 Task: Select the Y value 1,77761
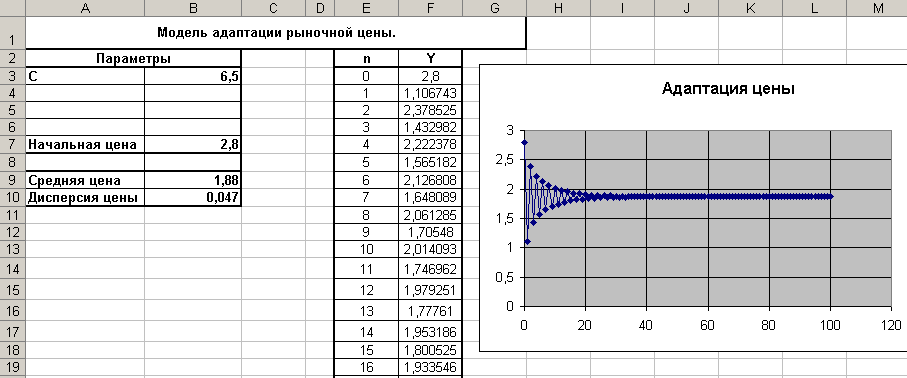pyautogui.click(x=430, y=311)
